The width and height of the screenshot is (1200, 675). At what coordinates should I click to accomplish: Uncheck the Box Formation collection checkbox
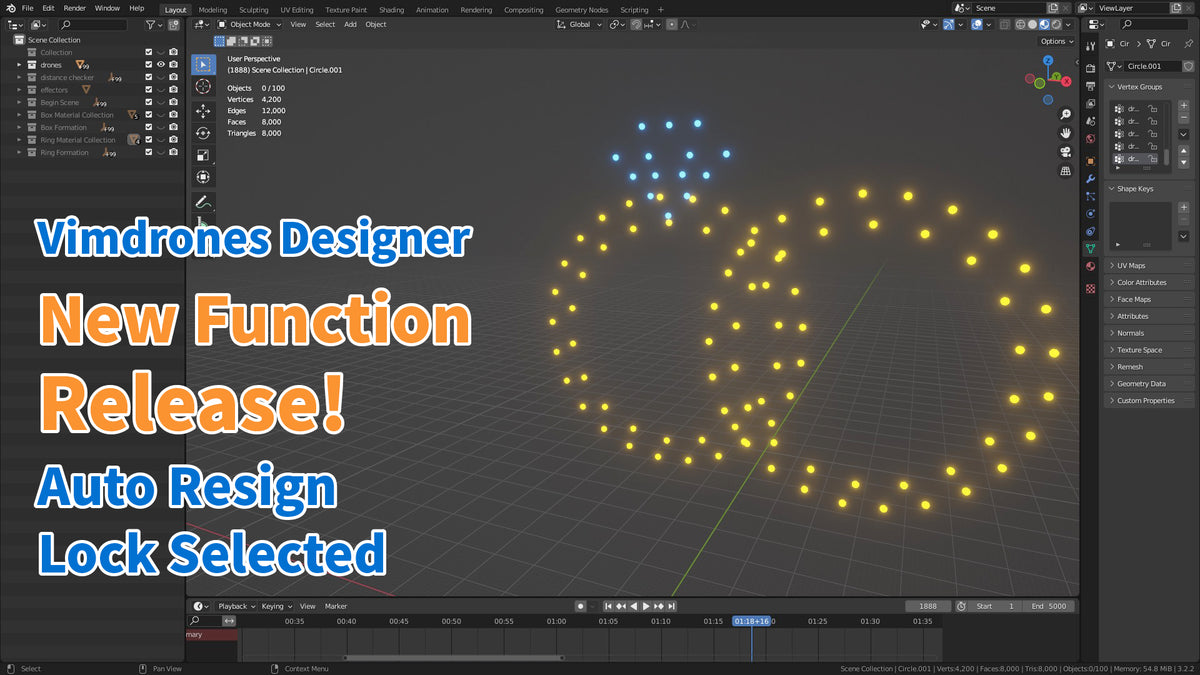click(x=149, y=127)
